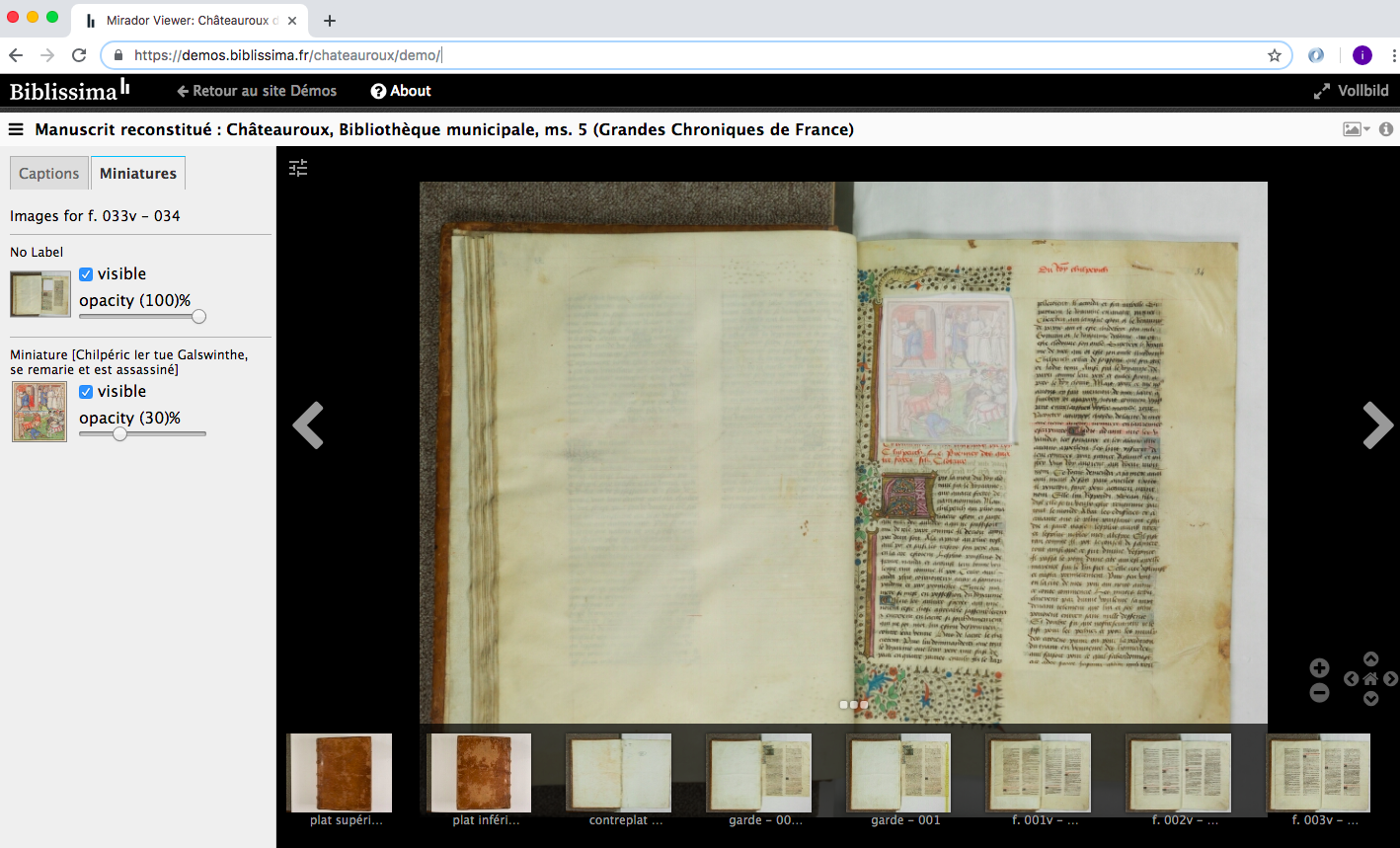
Task: Go to previous page with left arrow
Action: tap(308, 425)
